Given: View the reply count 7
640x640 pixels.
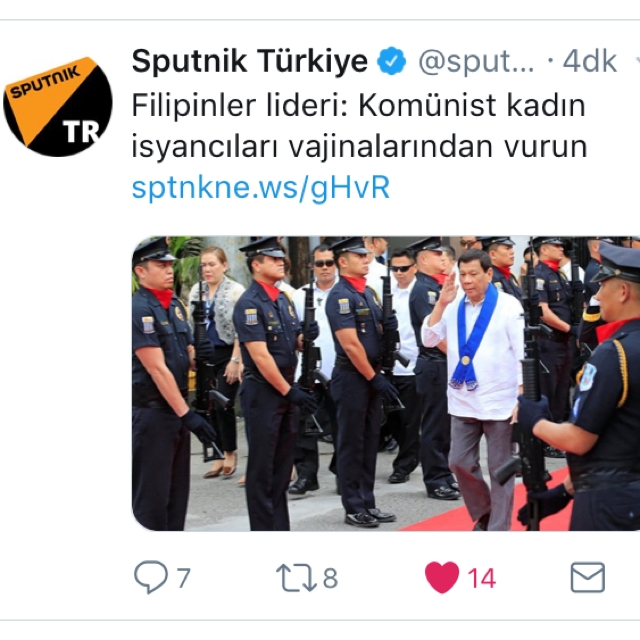Looking at the screenshot, I should tap(184, 578).
